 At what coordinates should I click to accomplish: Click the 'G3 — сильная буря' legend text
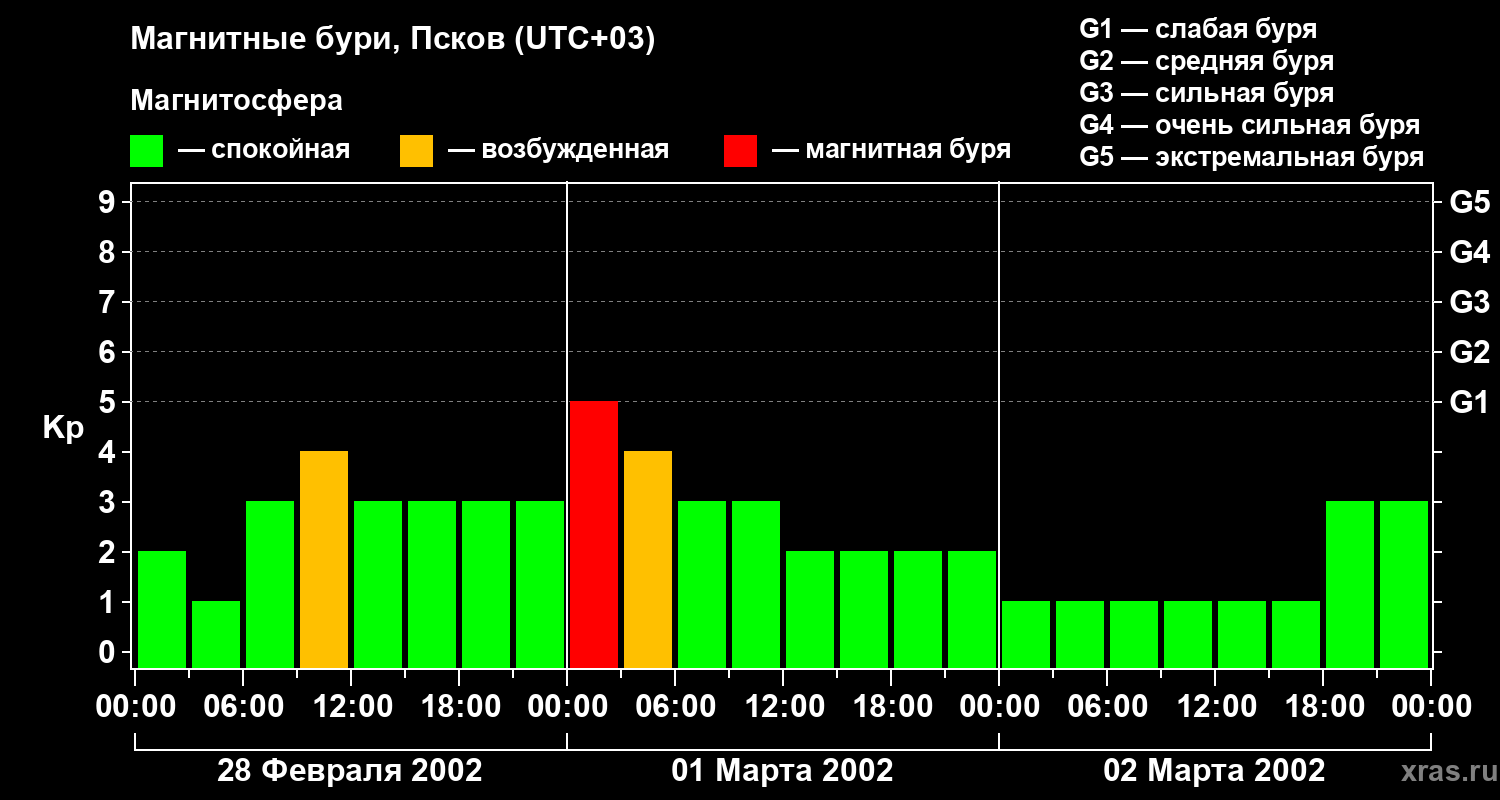[1206, 93]
